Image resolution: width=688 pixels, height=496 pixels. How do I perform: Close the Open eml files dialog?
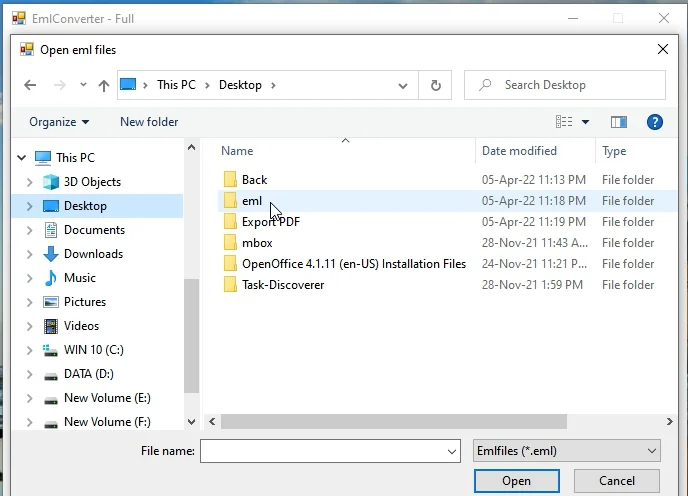tap(663, 49)
